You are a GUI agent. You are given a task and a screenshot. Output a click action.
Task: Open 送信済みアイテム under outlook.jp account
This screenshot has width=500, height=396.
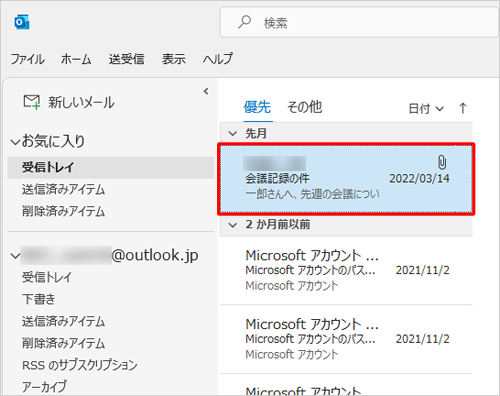[x=63, y=321]
